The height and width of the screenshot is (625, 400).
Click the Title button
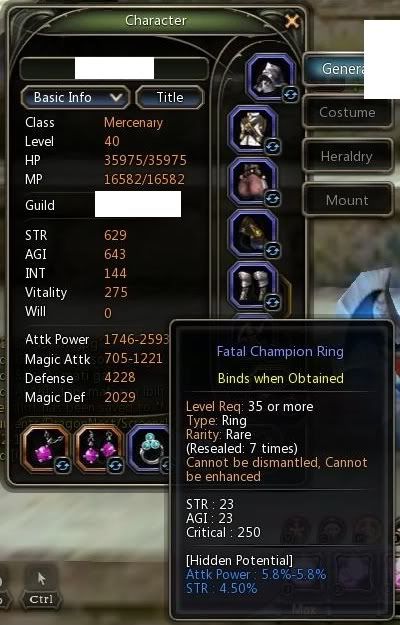[170, 97]
